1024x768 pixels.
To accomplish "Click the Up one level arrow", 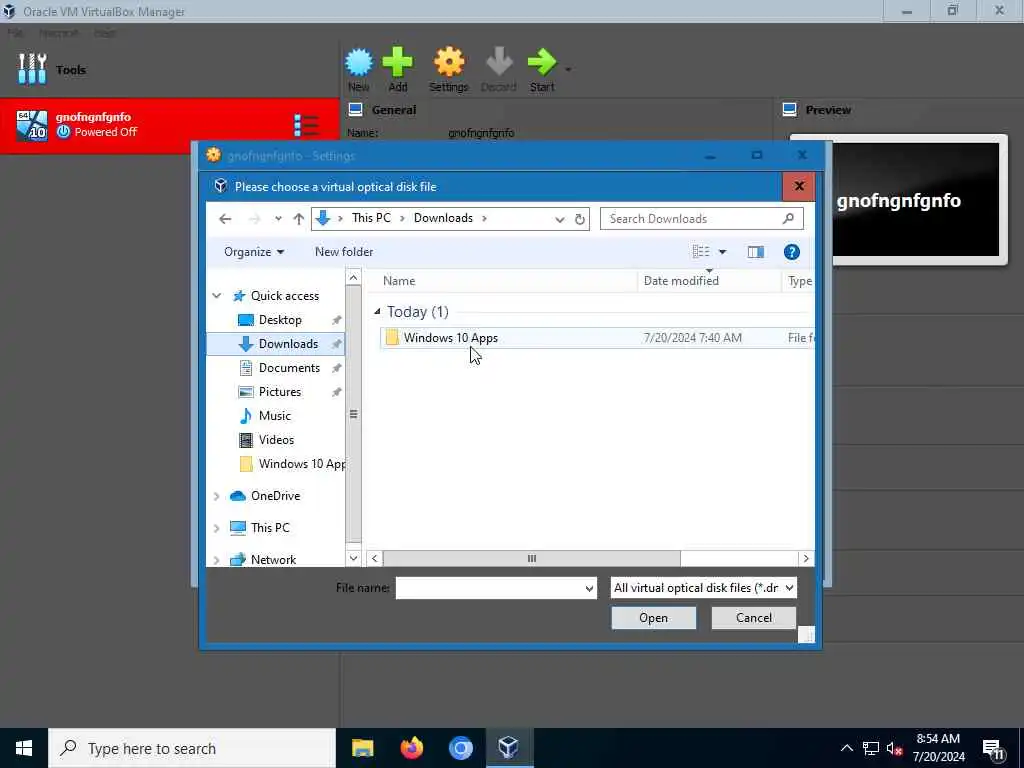I will click(298, 219).
